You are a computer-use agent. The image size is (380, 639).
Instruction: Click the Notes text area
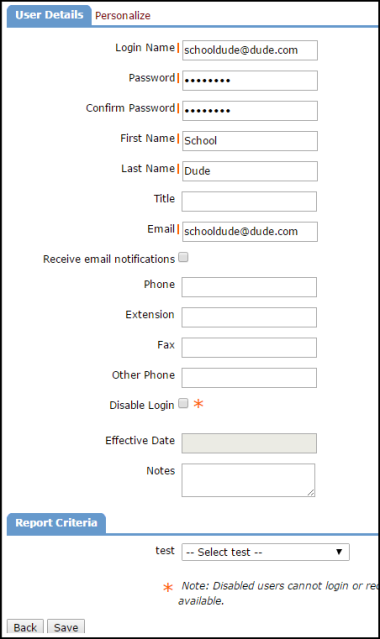click(x=248, y=480)
